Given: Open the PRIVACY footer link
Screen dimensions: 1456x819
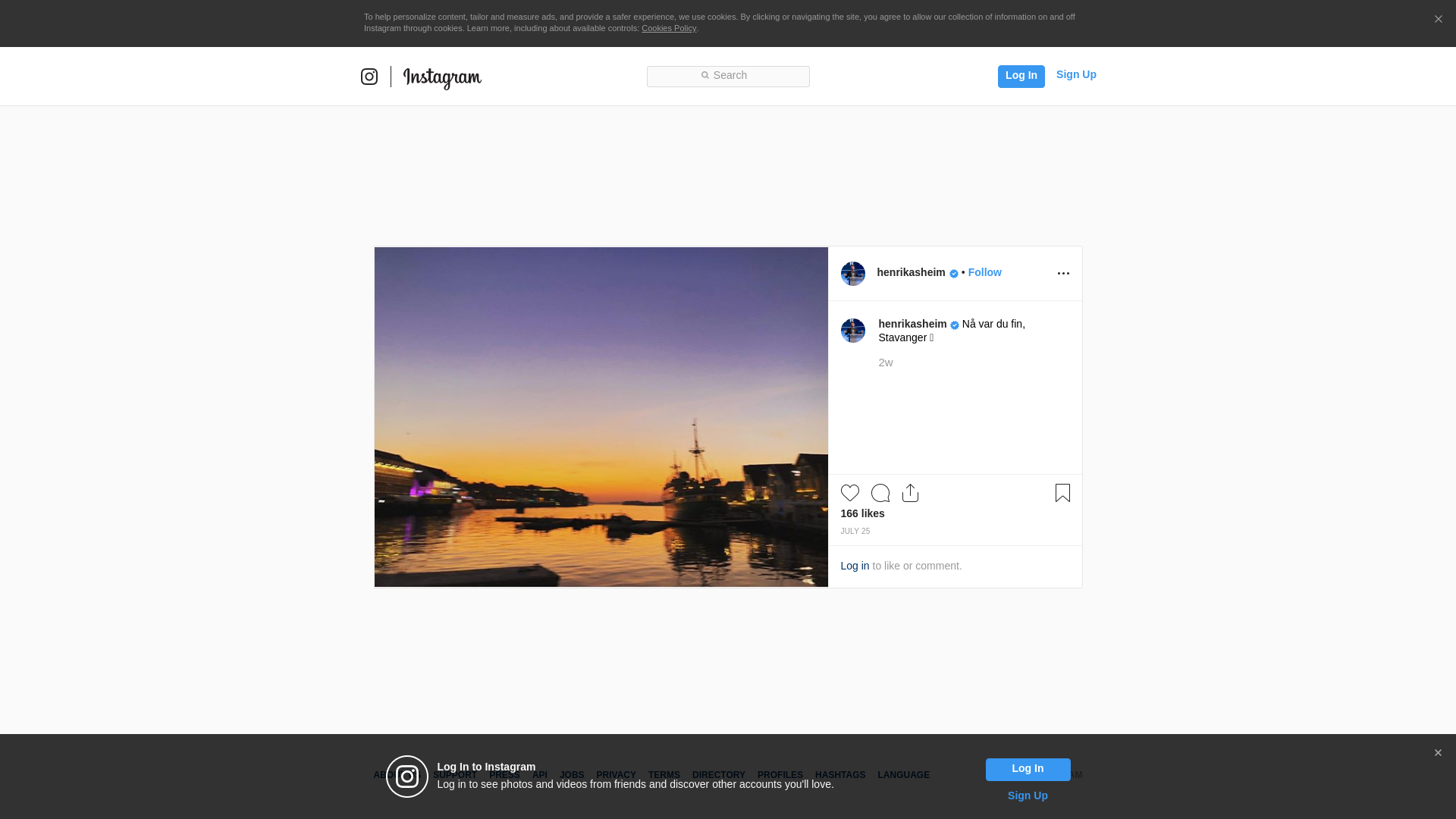Looking at the screenshot, I should coord(616,775).
